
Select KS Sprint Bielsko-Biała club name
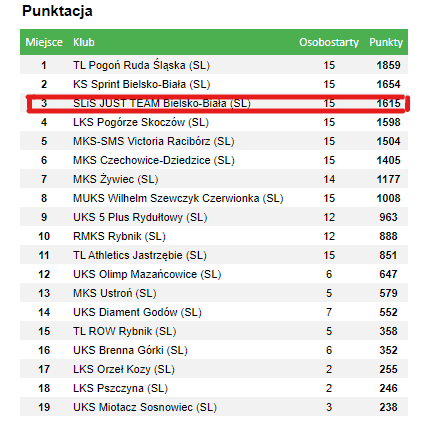(141, 84)
